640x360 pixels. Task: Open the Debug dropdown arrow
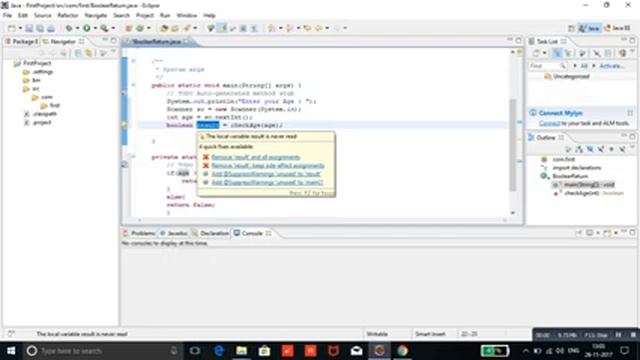78,28
